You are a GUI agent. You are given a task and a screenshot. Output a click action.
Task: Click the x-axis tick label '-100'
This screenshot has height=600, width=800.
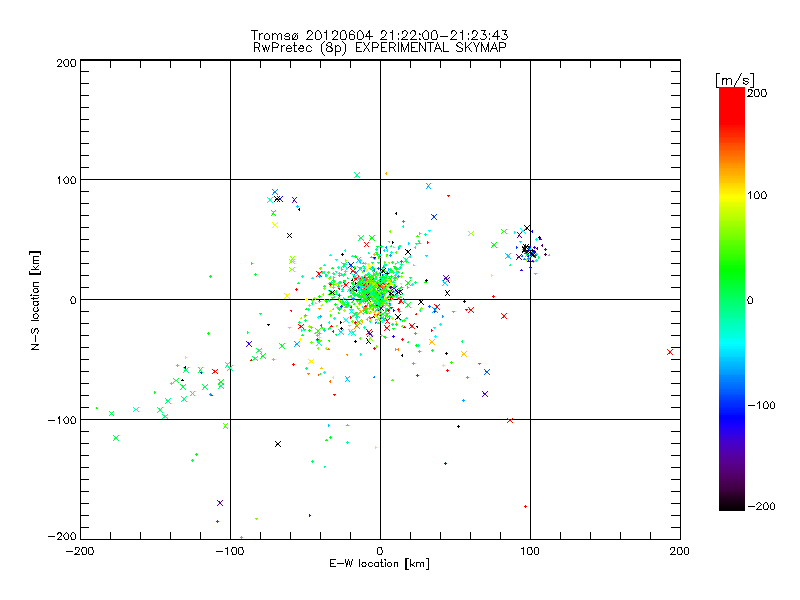[x=230, y=551]
